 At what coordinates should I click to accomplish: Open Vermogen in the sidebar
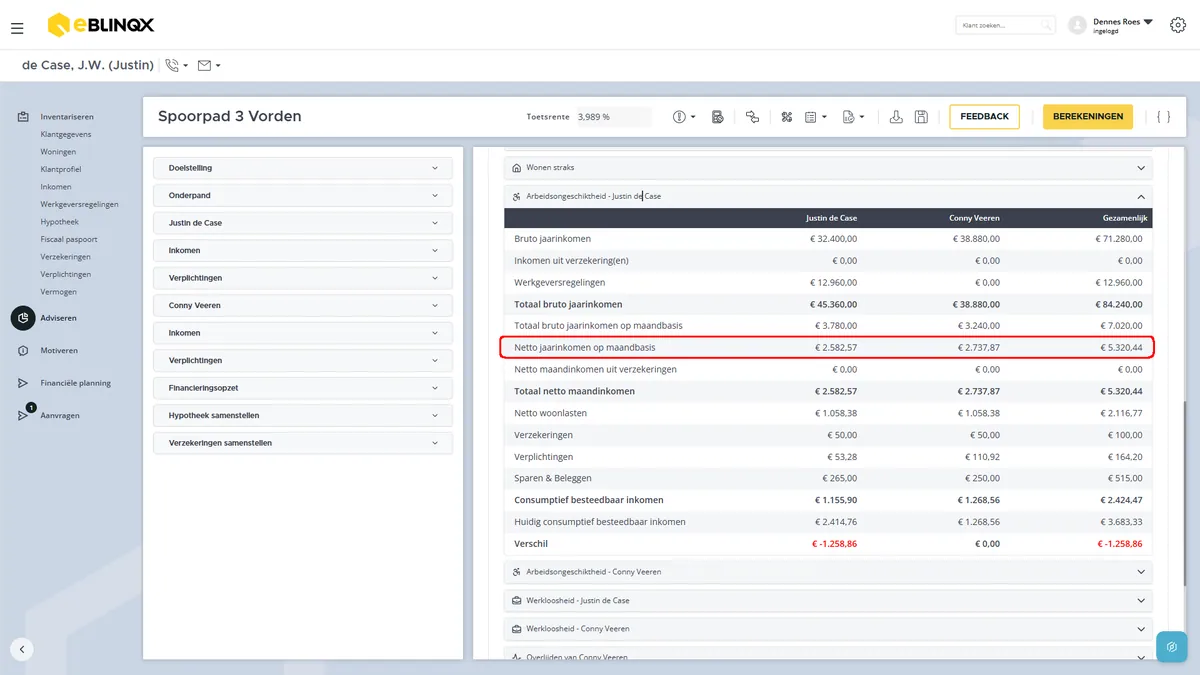pos(59,292)
